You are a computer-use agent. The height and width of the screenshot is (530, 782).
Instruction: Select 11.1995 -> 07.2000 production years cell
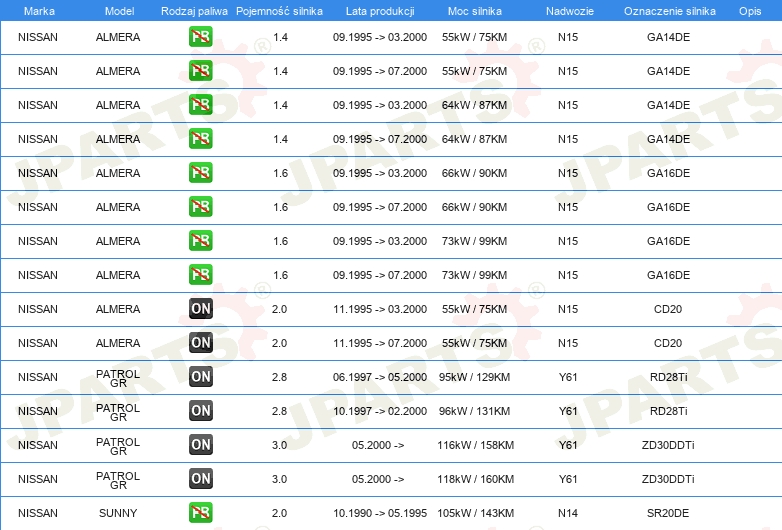click(x=380, y=343)
